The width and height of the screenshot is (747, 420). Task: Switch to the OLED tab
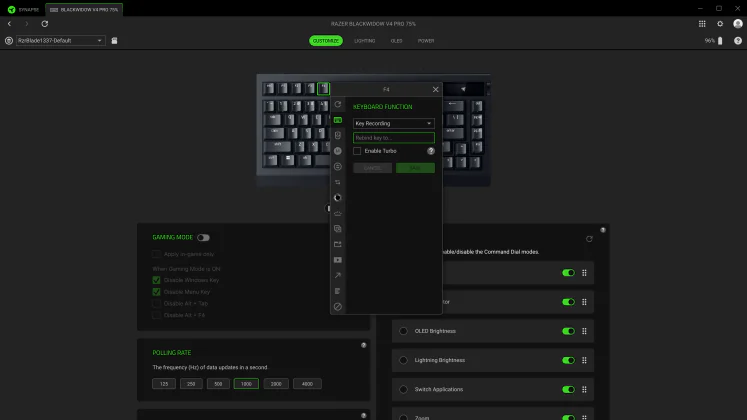coord(396,40)
